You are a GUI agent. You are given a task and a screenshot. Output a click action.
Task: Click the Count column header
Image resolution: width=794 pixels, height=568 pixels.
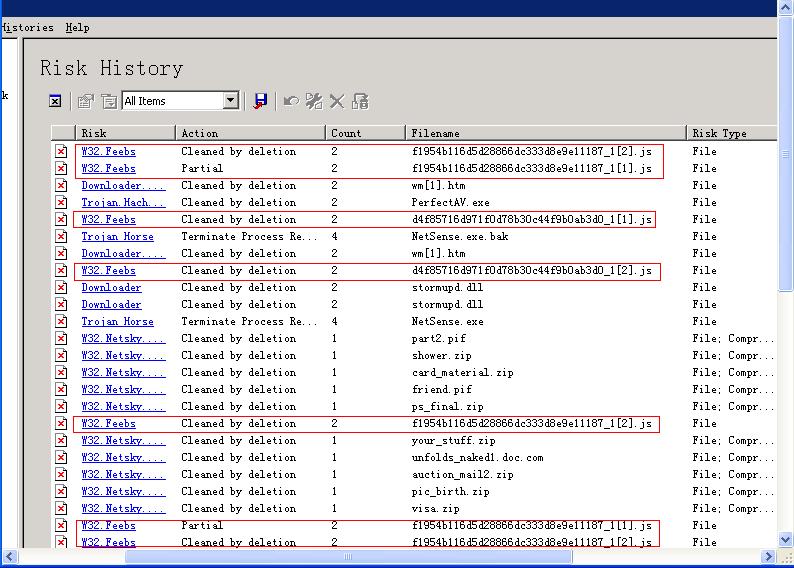tap(365, 133)
